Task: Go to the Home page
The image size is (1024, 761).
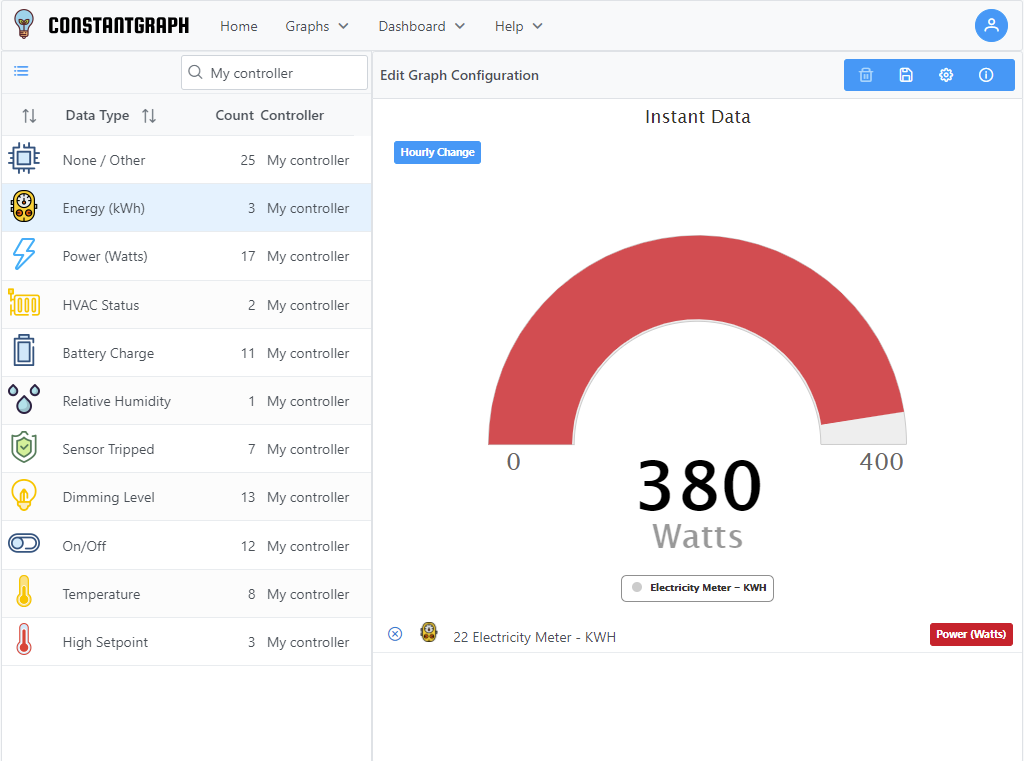Action: [x=239, y=26]
